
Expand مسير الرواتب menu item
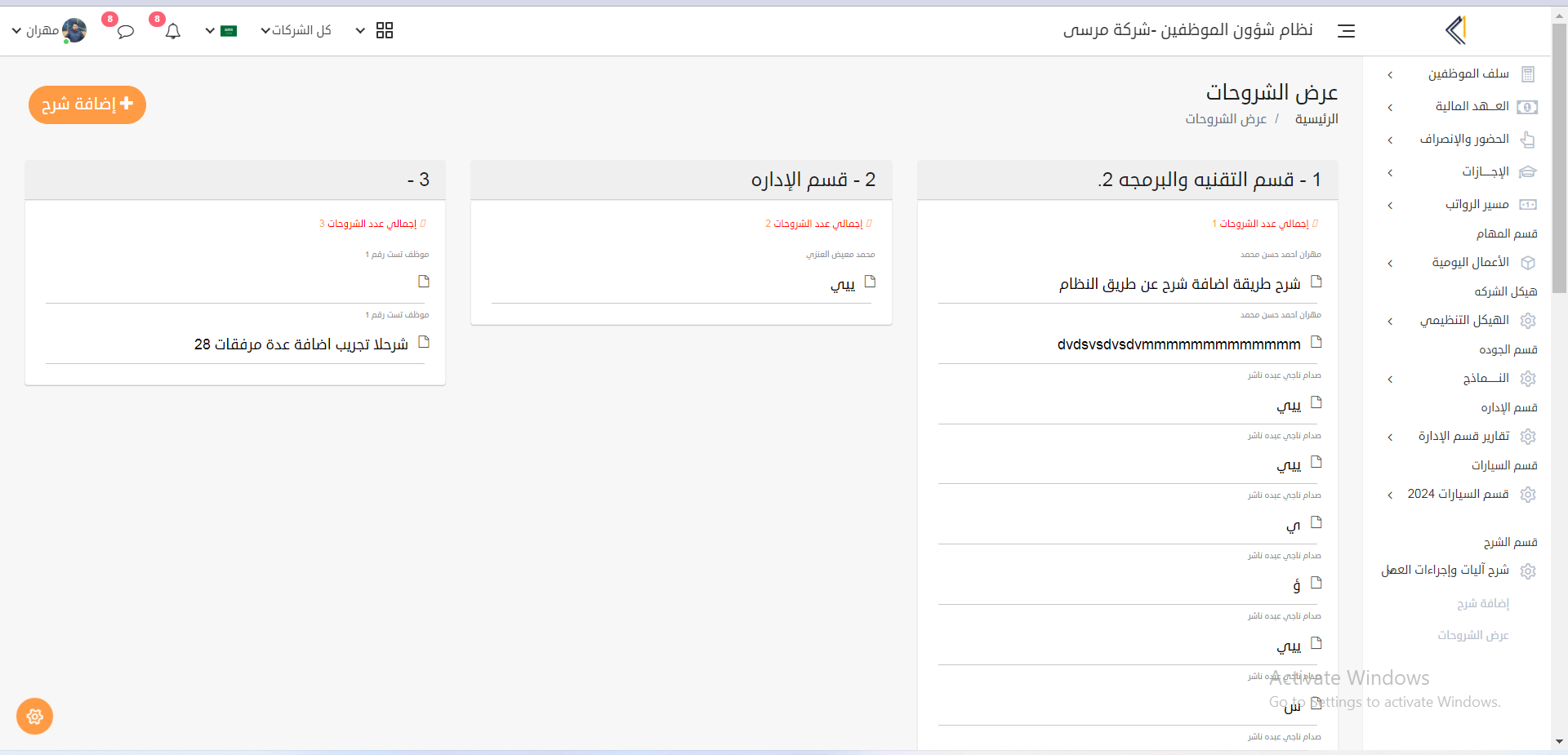[x=1477, y=205]
